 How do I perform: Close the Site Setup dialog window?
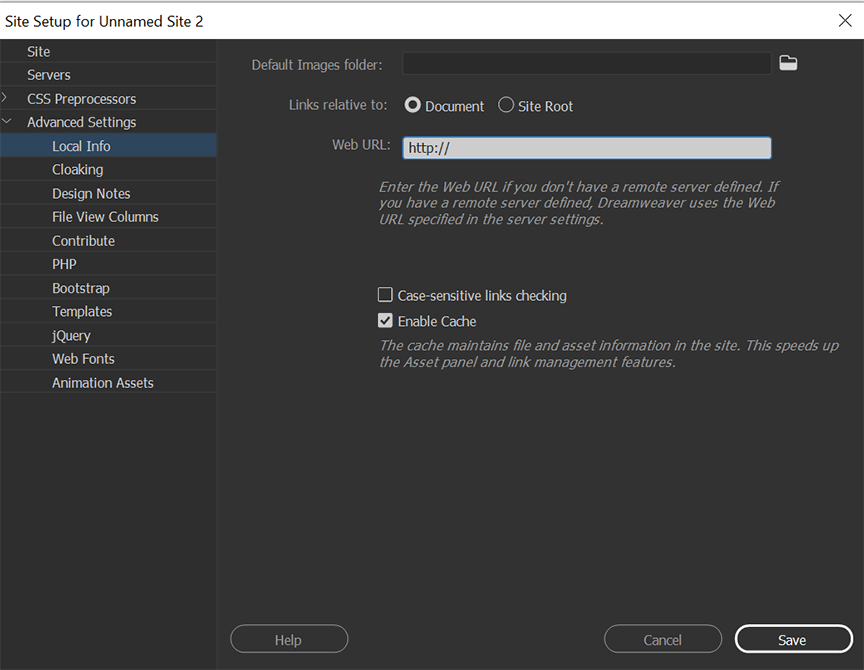tap(845, 20)
